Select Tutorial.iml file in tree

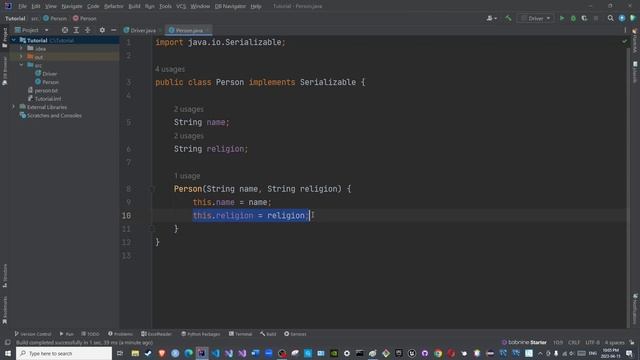[44, 99]
